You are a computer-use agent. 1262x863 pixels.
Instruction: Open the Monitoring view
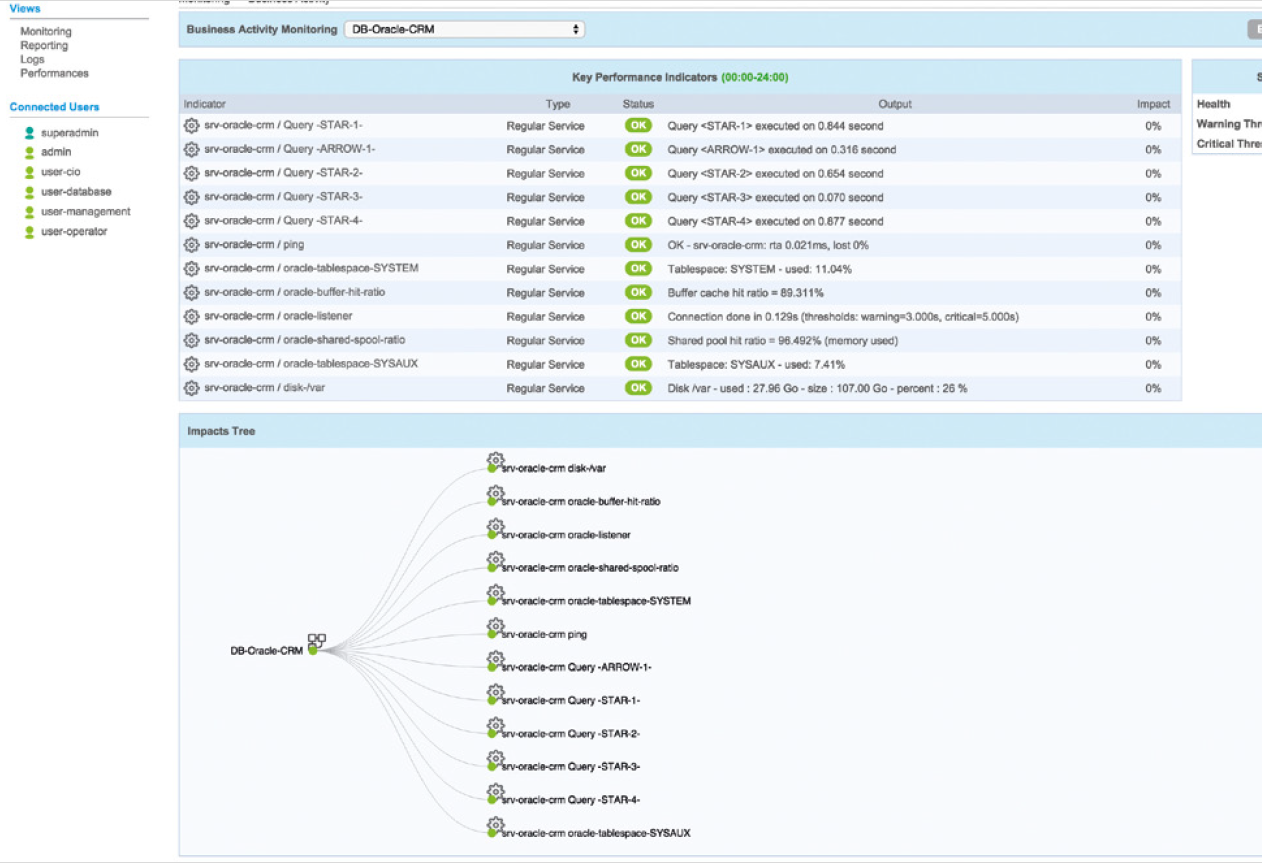pyautogui.click(x=46, y=31)
